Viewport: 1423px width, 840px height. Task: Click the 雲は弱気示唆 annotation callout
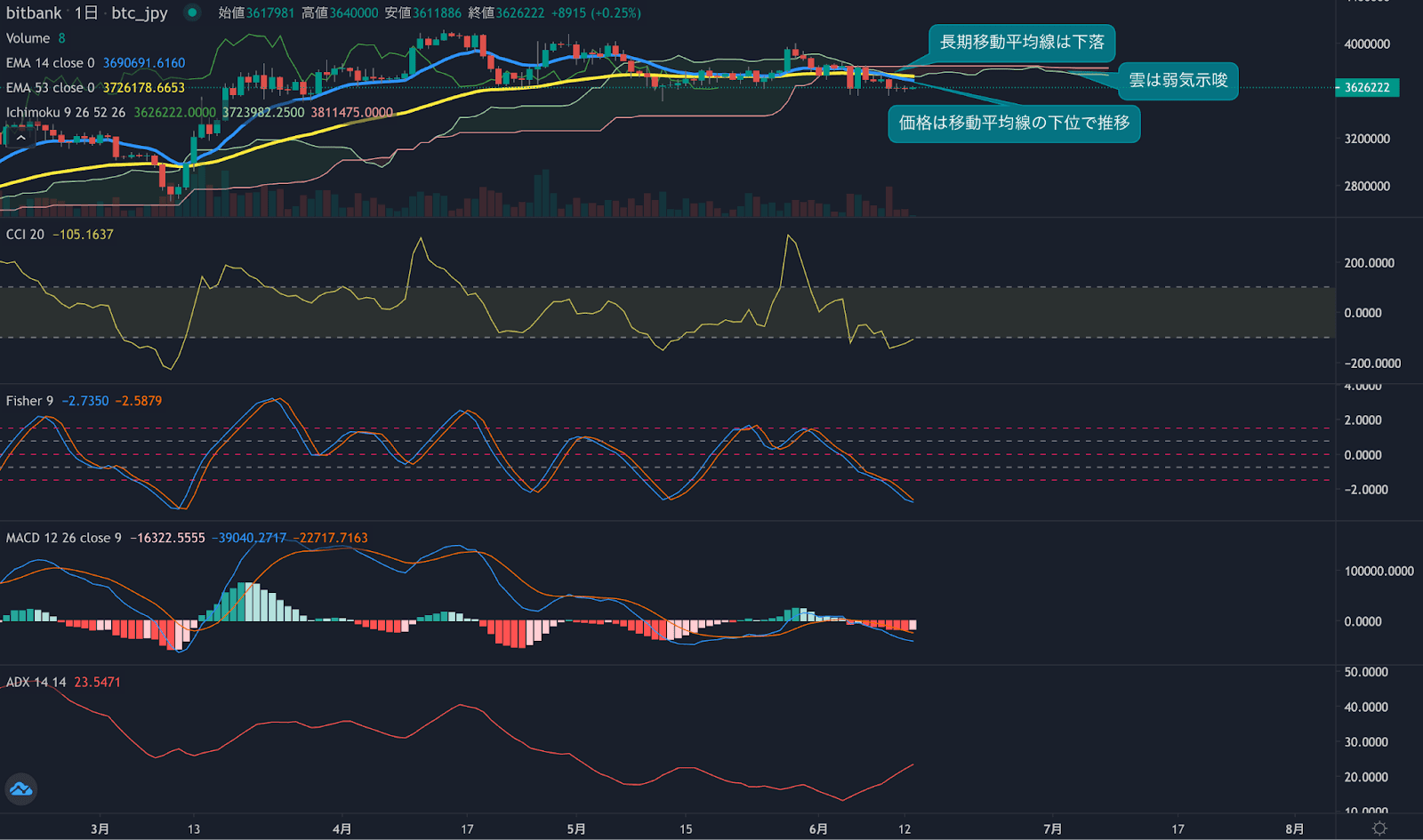1176,81
